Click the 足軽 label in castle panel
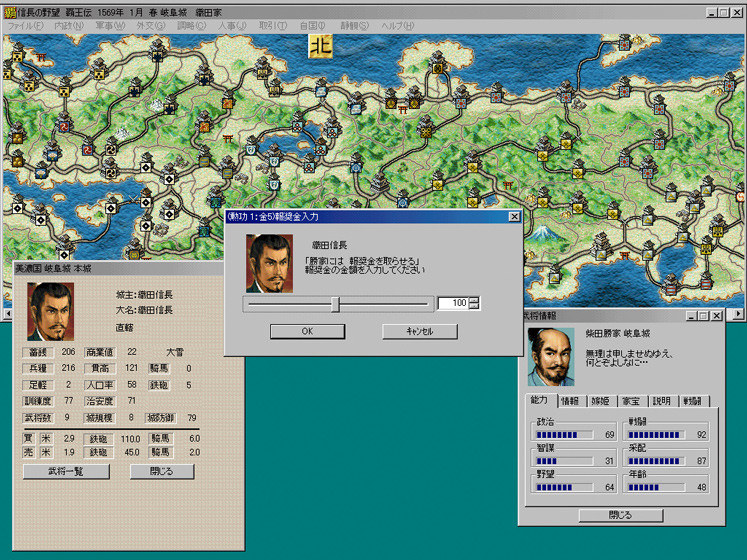Image resolution: width=747 pixels, height=560 pixels. pyautogui.click(x=38, y=385)
